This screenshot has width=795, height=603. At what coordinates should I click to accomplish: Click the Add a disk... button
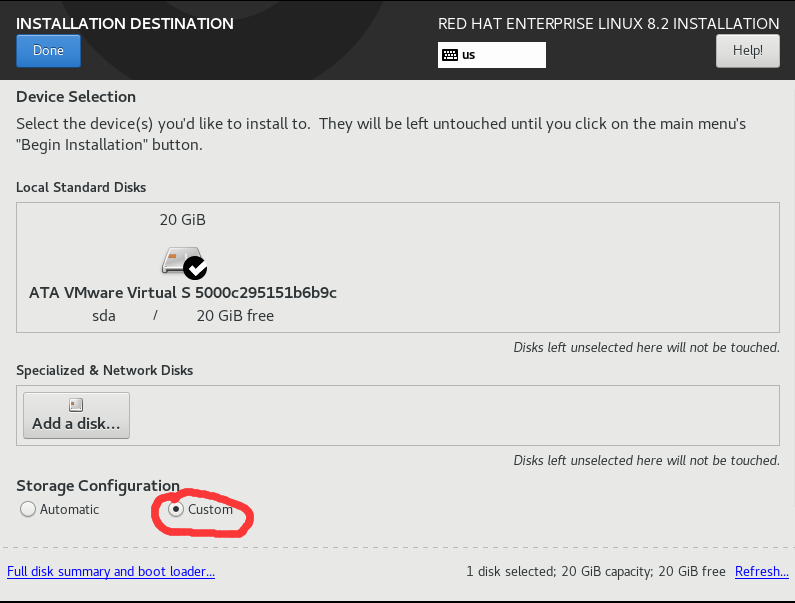tap(77, 415)
